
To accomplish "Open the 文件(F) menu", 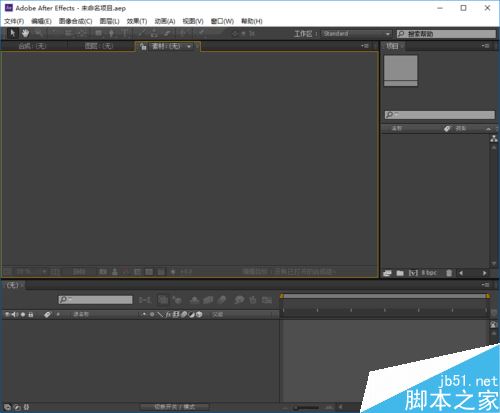I will click(14, 21).
